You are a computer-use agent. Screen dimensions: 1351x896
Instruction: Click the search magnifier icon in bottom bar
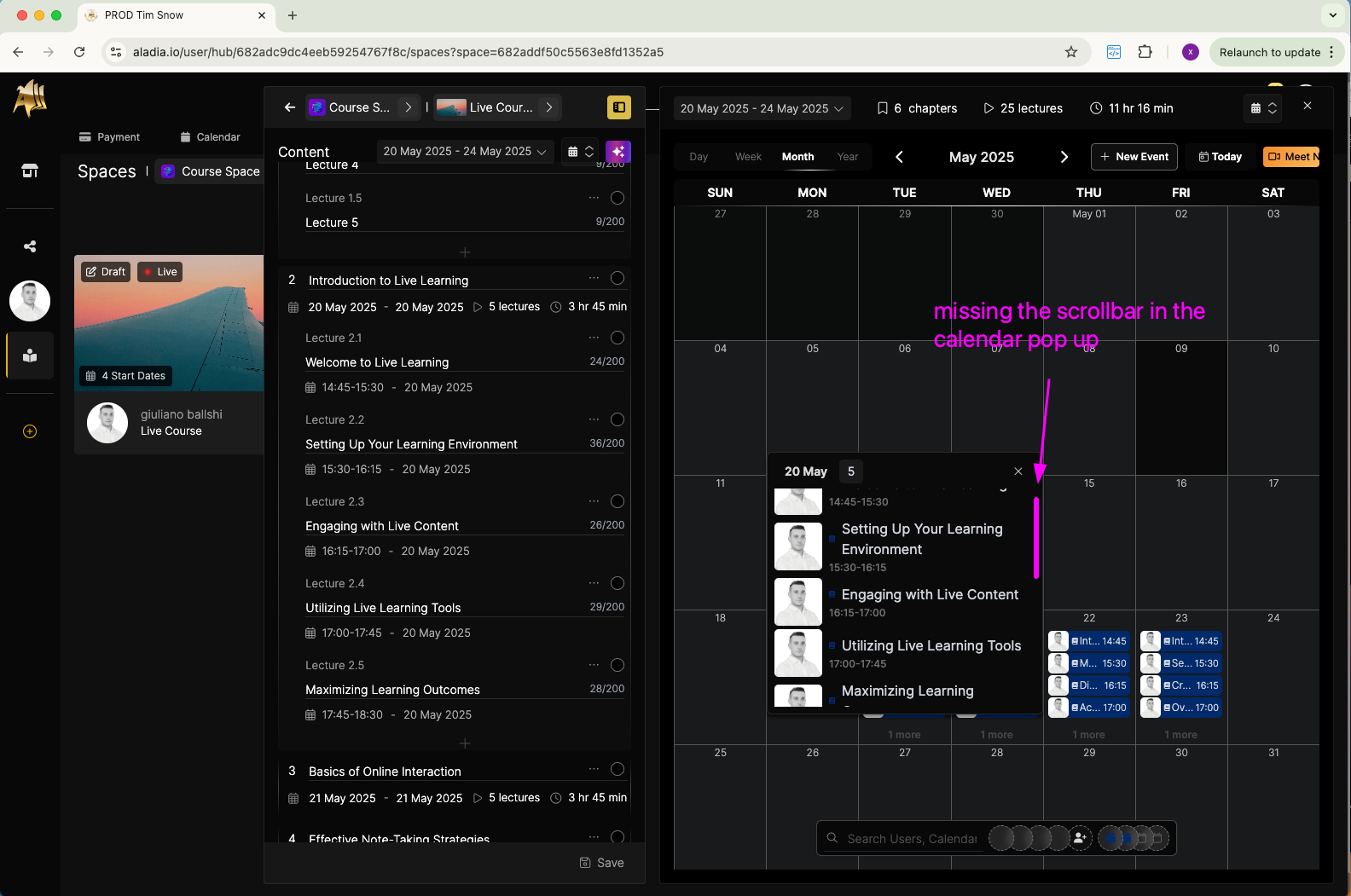(832, 838)
